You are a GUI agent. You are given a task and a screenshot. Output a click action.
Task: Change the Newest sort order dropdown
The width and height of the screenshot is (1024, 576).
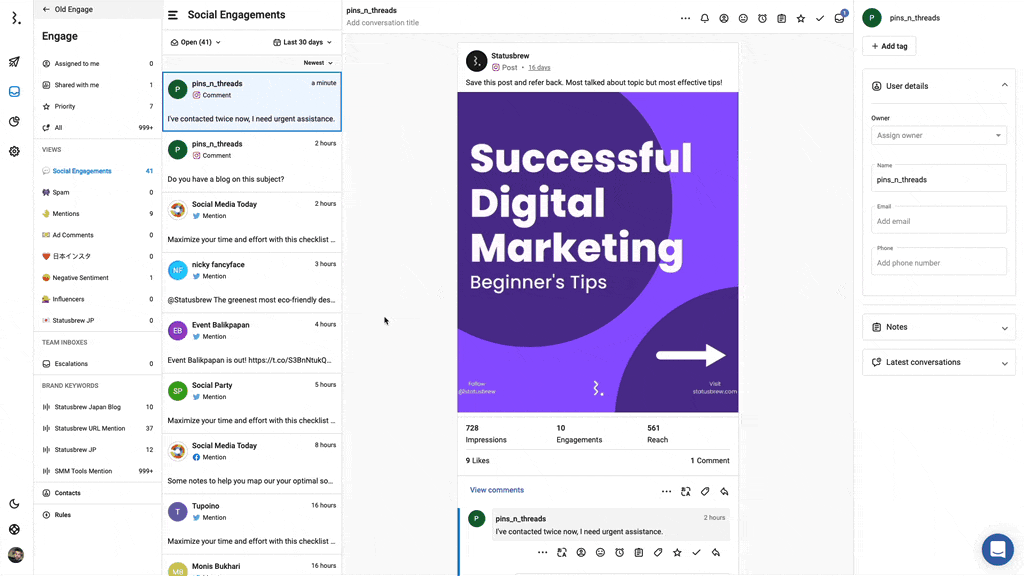click(318, 63)
